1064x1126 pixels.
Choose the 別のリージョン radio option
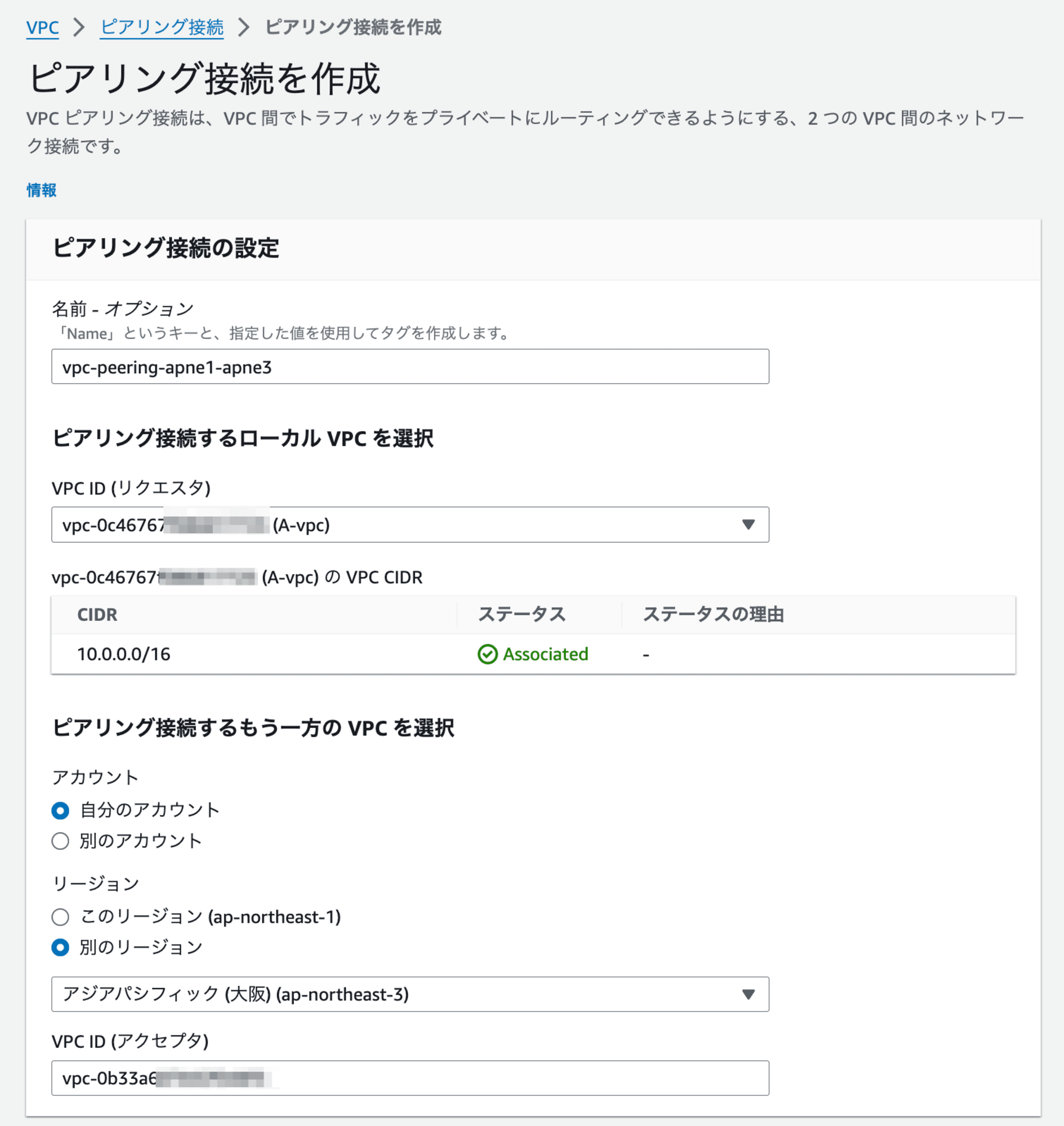pyautogui.click(x=60, y=948)
